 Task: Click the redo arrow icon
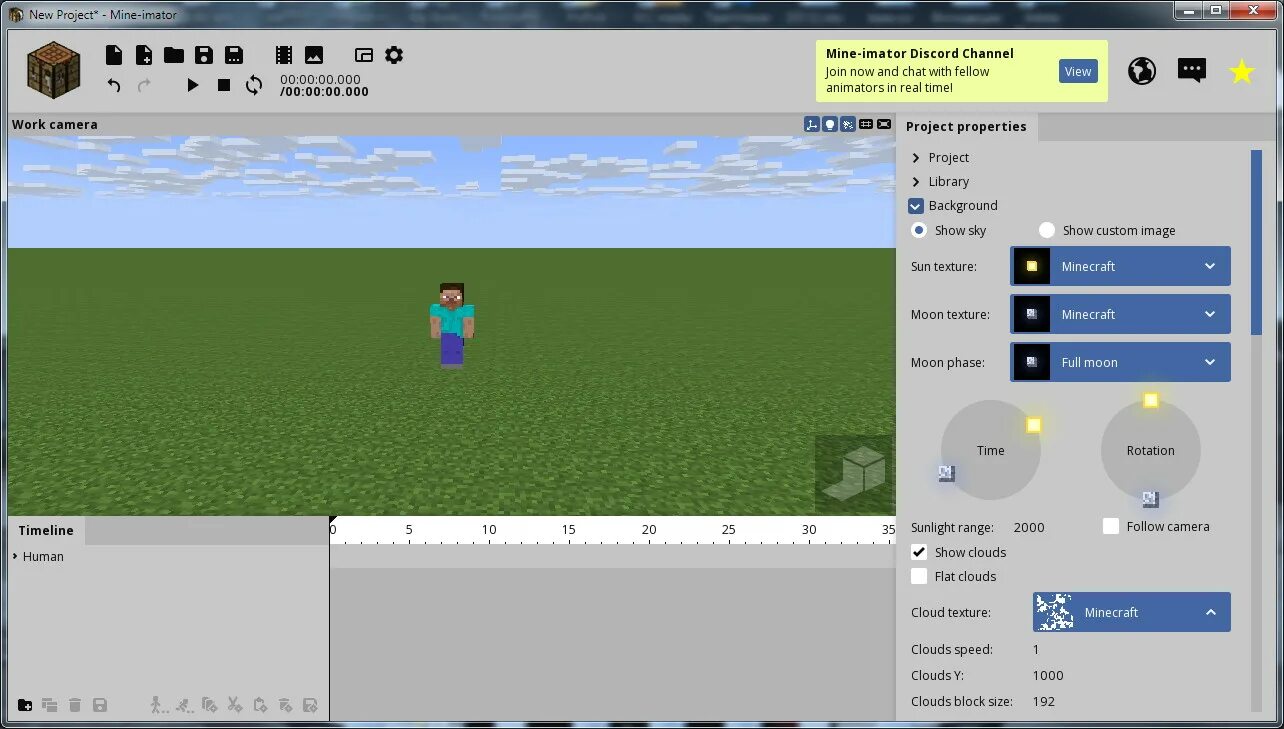pyautogui.click(x=144, y=85)
